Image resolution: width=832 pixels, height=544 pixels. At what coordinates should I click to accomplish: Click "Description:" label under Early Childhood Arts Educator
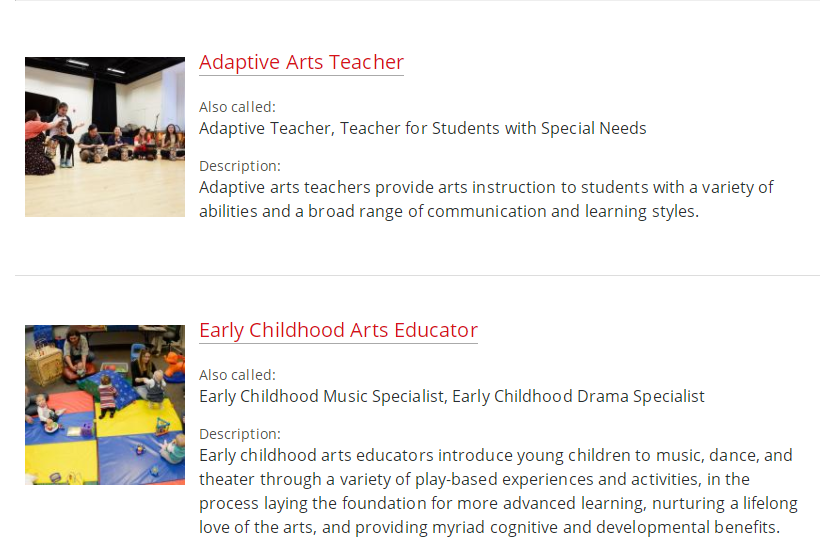[x=240, y=434]
